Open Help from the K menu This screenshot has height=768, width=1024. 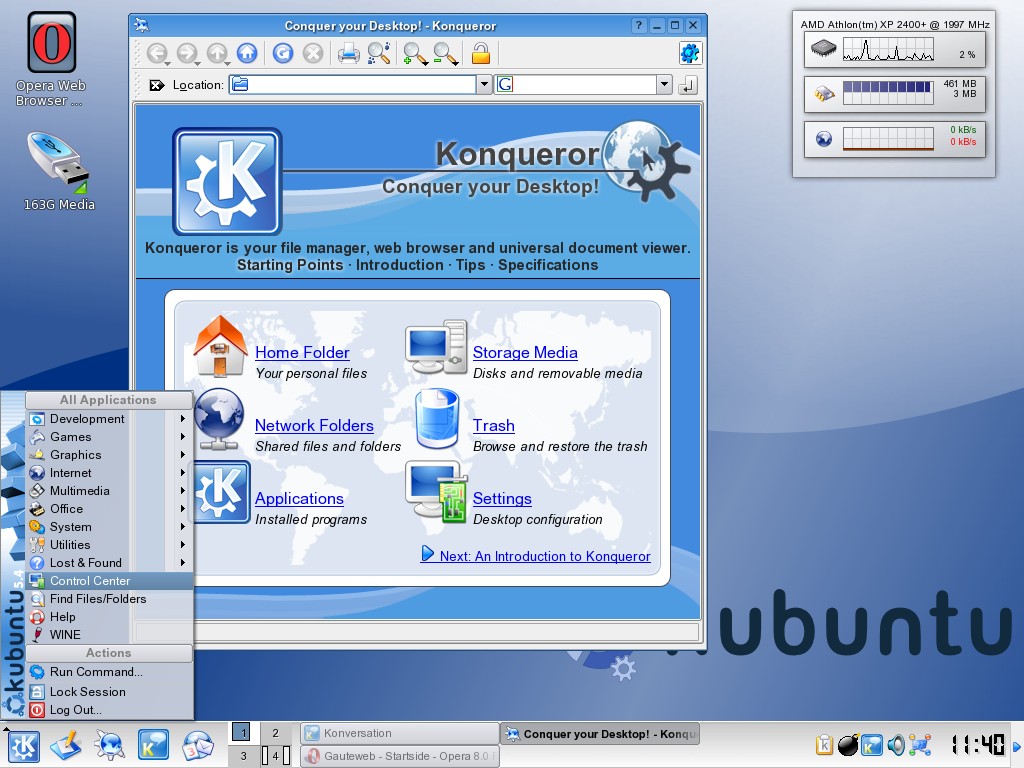(109, 616)
